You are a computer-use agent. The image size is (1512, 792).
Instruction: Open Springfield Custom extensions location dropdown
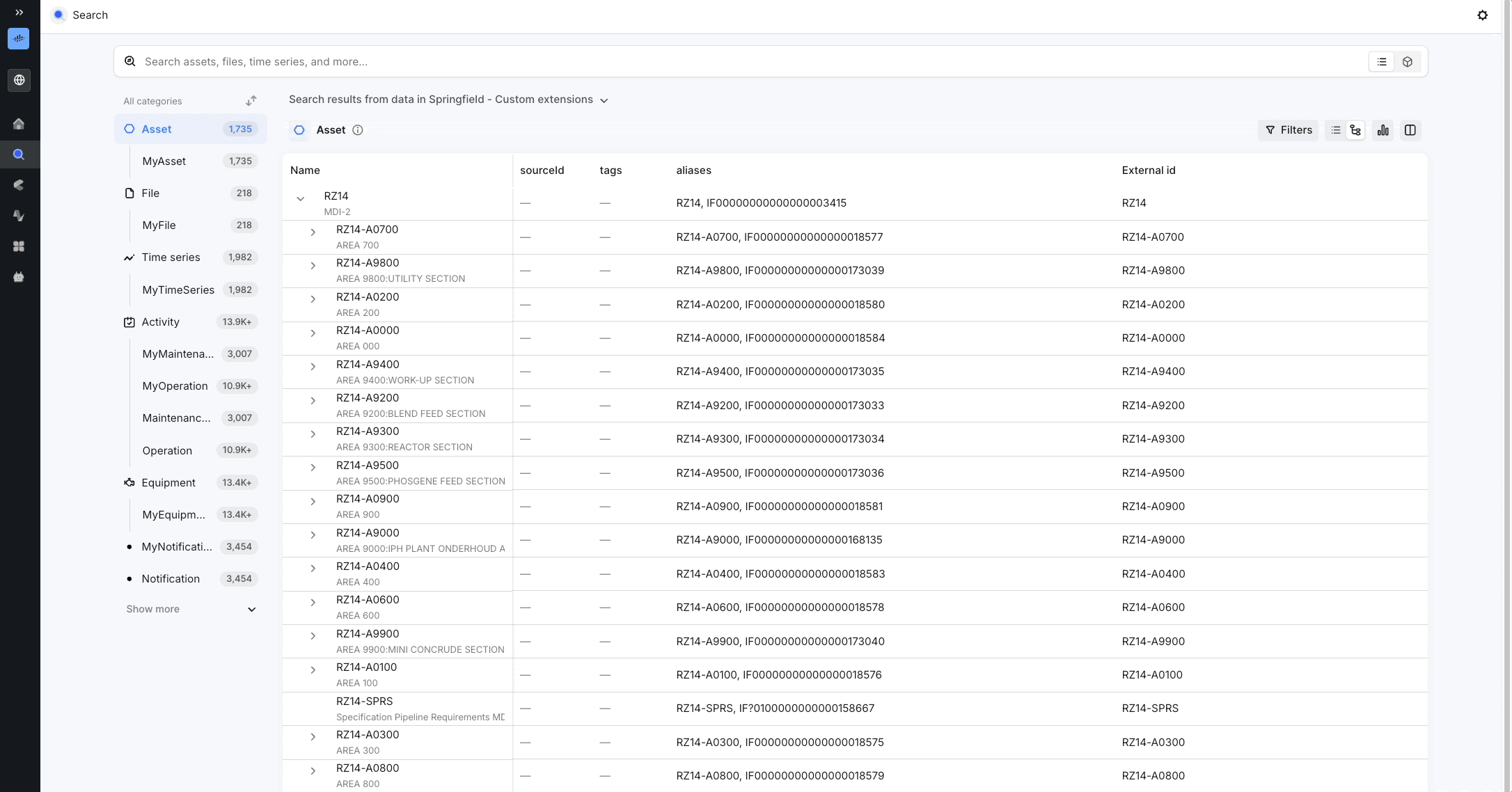pos(604,100)
